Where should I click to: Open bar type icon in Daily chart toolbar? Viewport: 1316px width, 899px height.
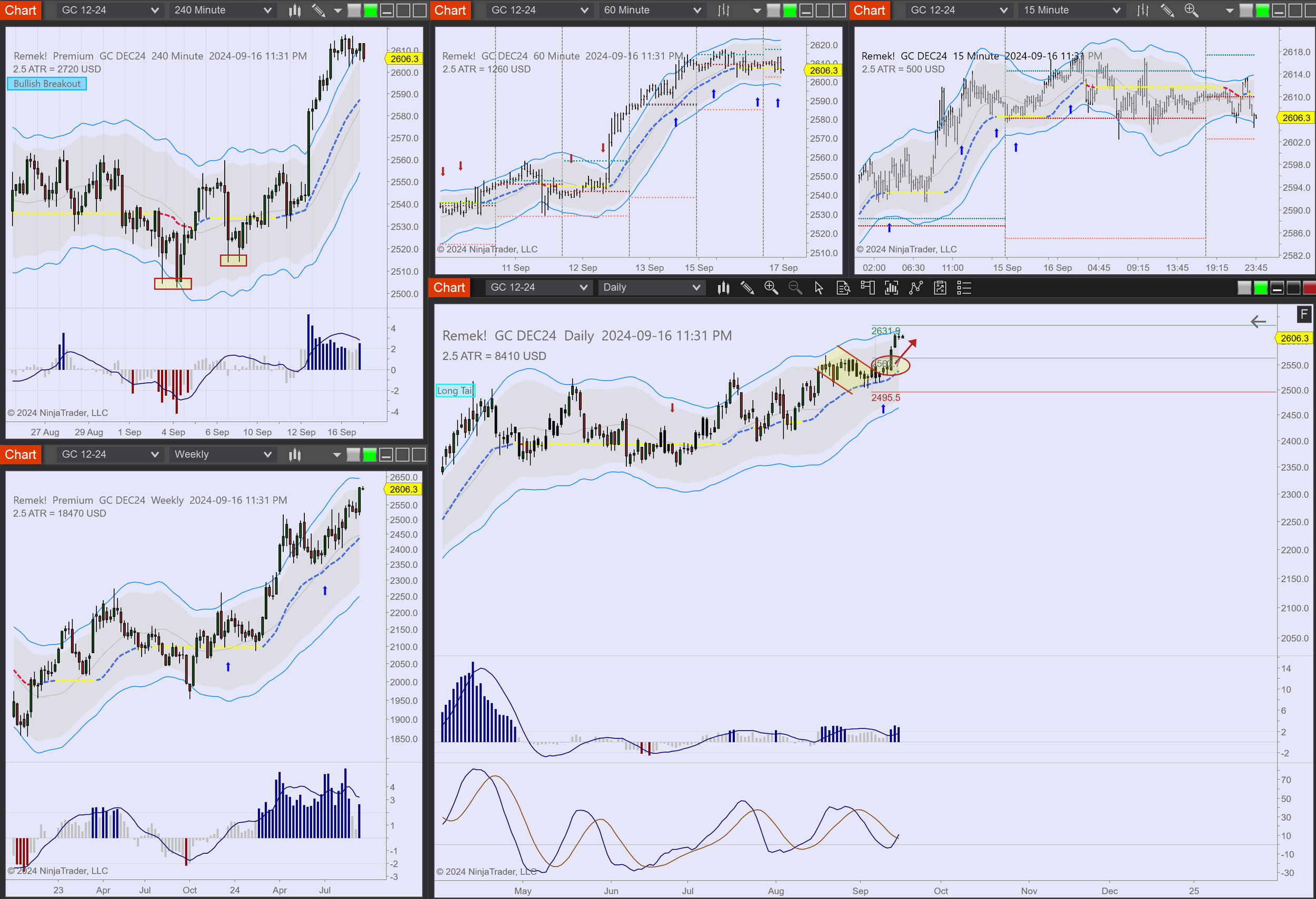click(723, 287)
